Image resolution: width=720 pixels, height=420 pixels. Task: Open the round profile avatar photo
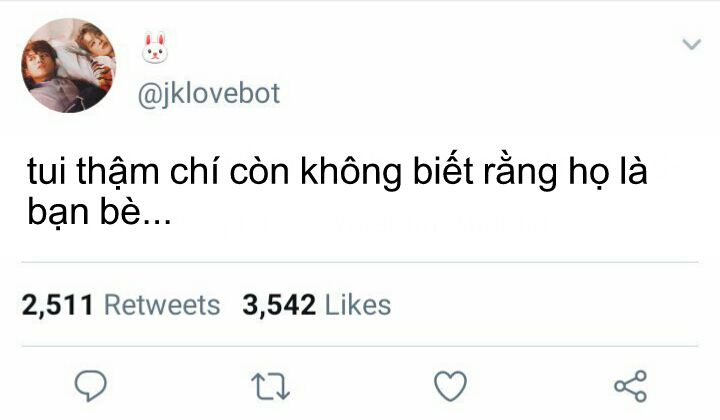pos(68,66)
